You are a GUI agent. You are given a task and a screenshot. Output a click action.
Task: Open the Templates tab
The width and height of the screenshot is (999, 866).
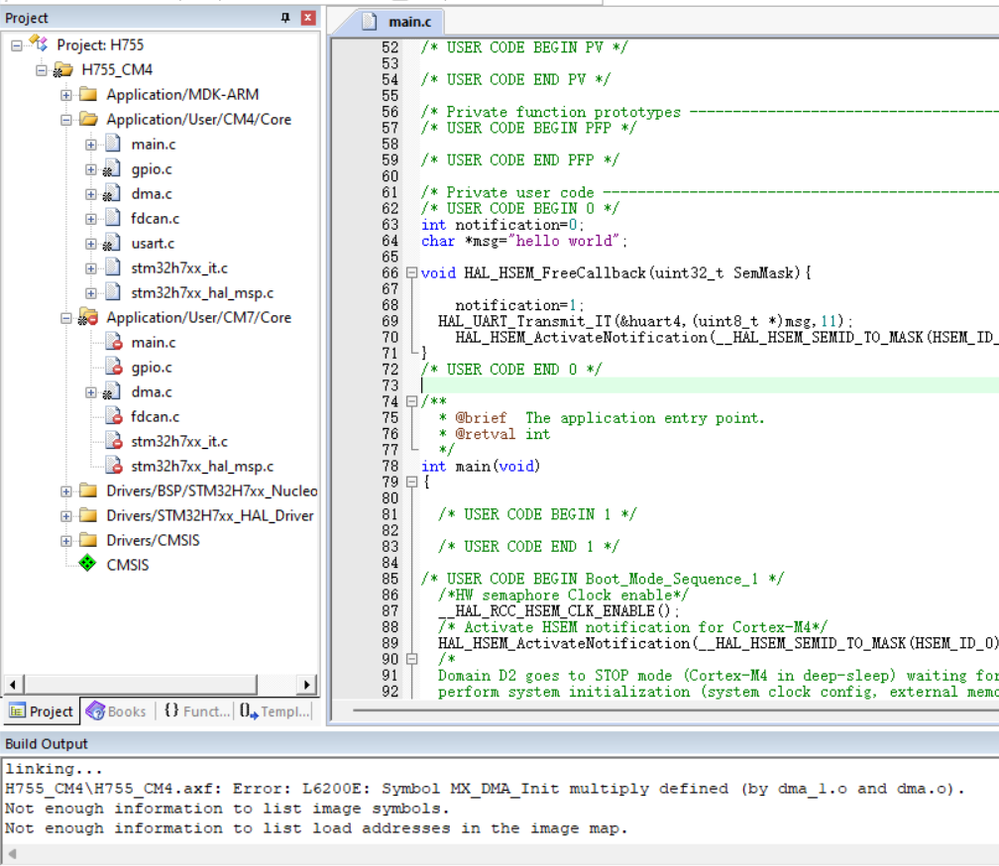pyautogui.click(x=274, y=711)
